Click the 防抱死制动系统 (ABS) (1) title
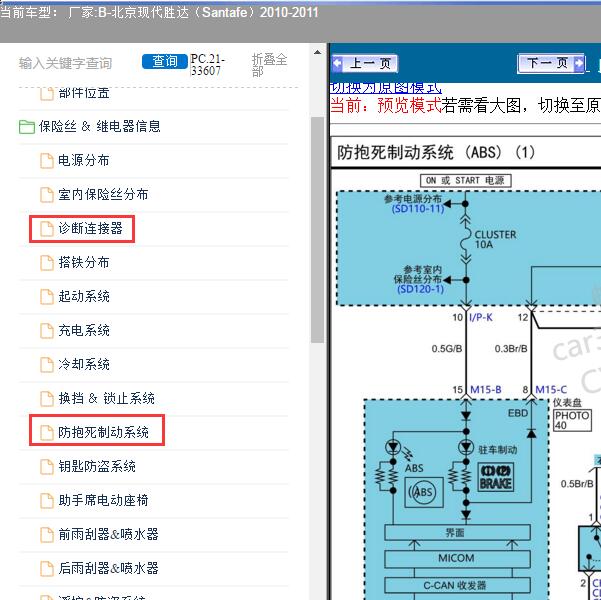The image size is (601, 600). pos(436,153)
